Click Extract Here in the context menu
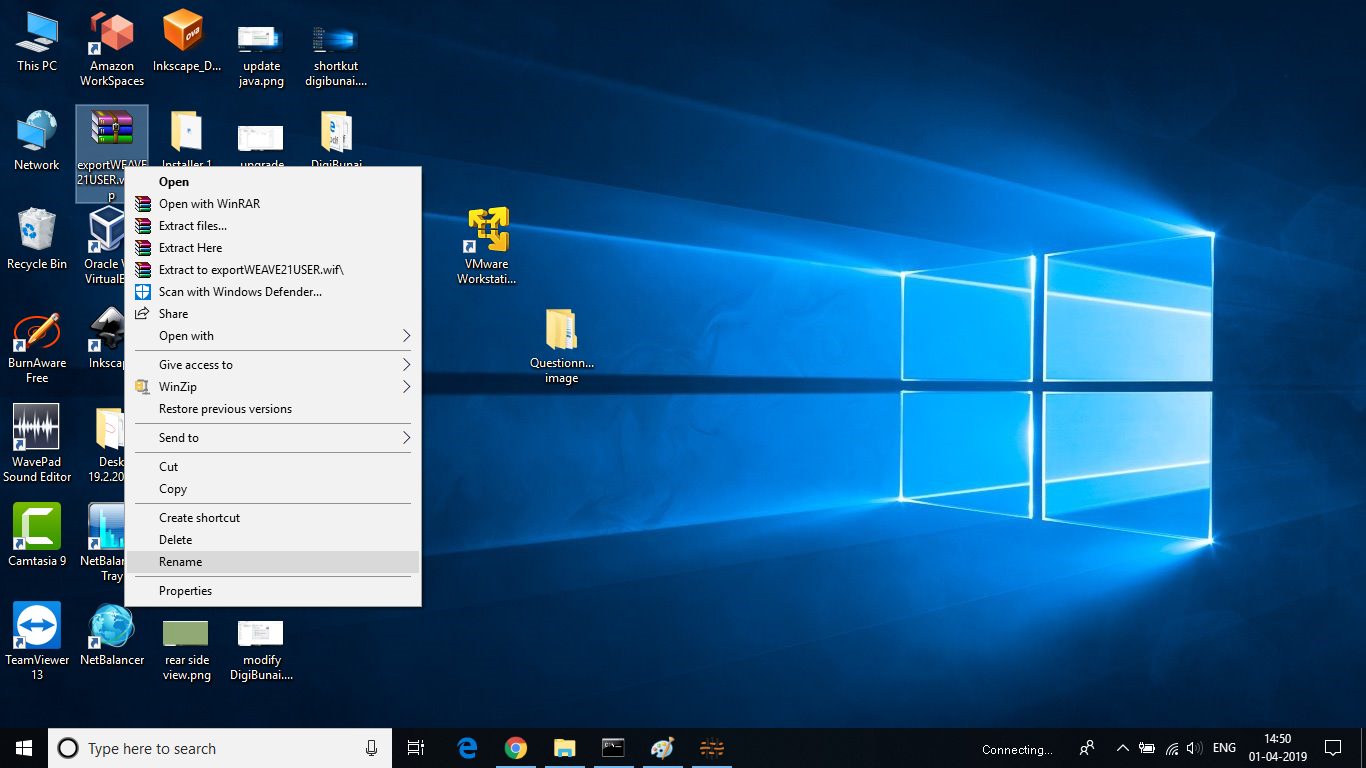This screenshot has width=1366, height=768. click(191, 248)
